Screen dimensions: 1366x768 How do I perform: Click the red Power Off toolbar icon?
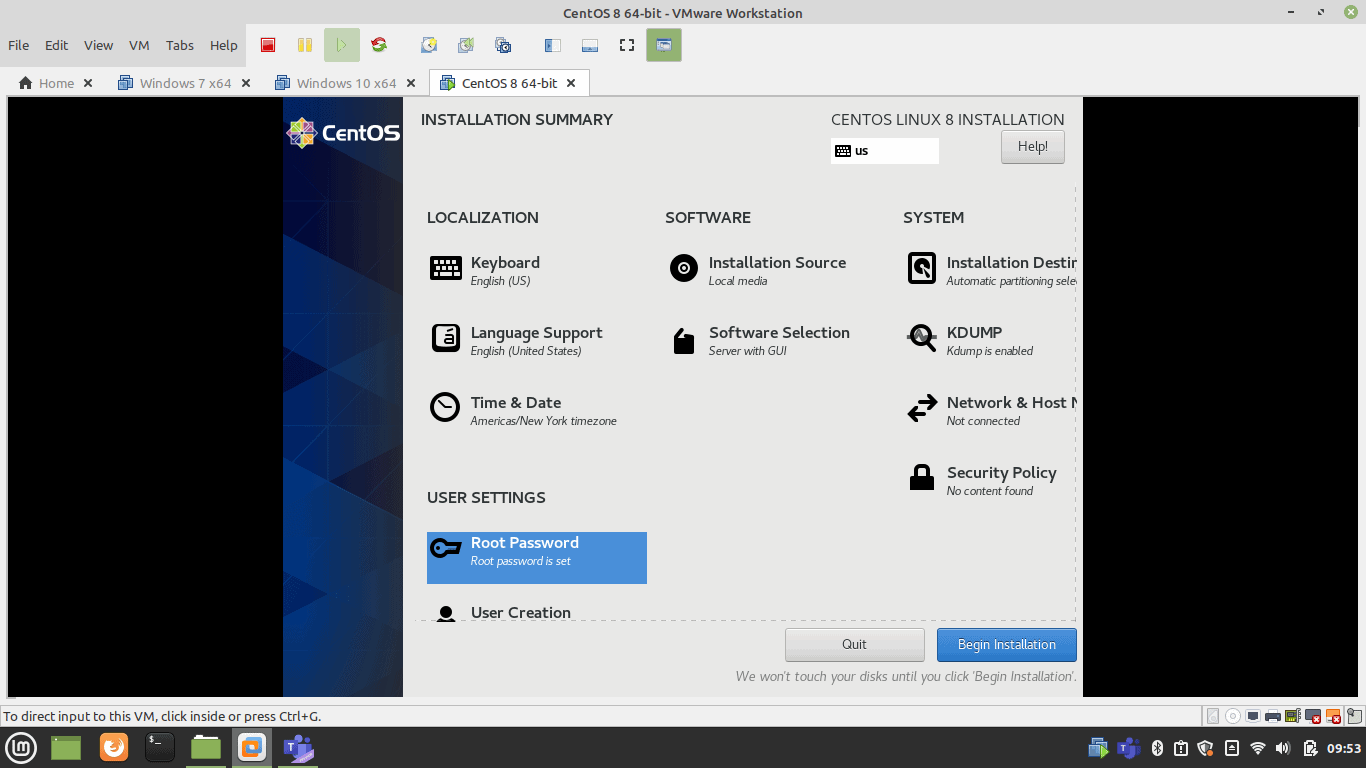point(268,45)
